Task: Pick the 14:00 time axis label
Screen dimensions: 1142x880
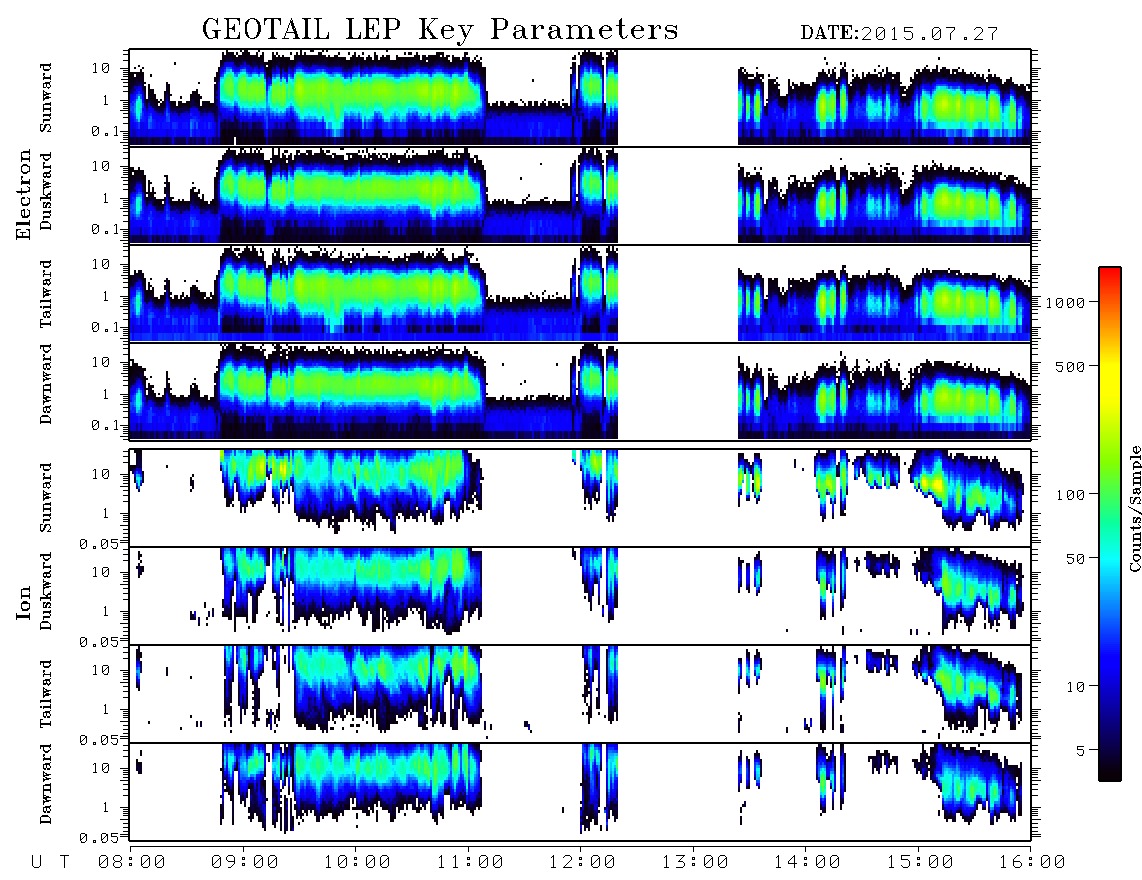Action: point(808,862)
